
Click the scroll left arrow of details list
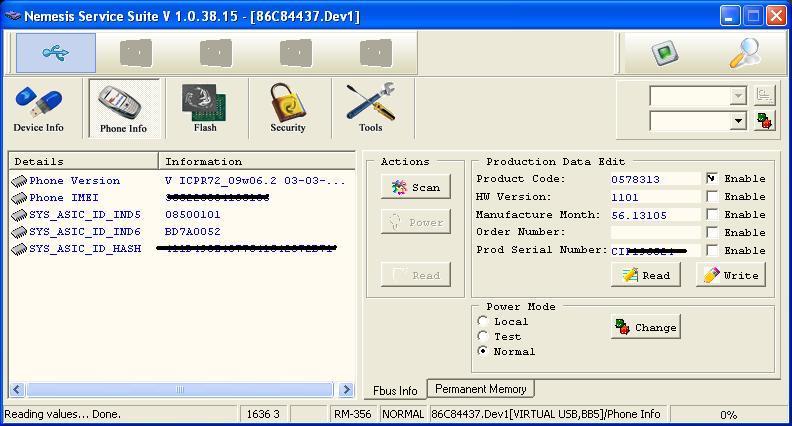[17, 389]
